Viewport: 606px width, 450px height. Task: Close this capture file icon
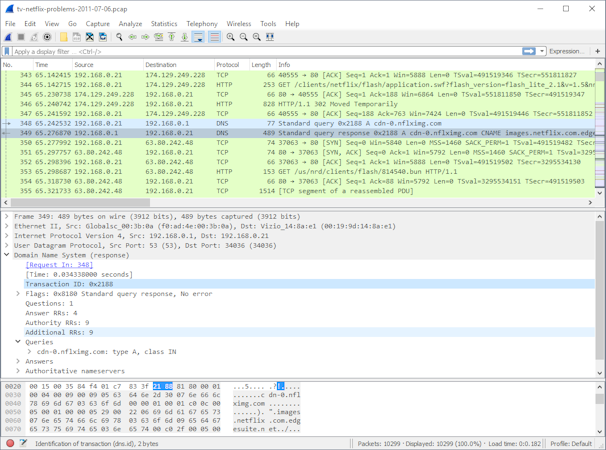[x=90, y=37]
